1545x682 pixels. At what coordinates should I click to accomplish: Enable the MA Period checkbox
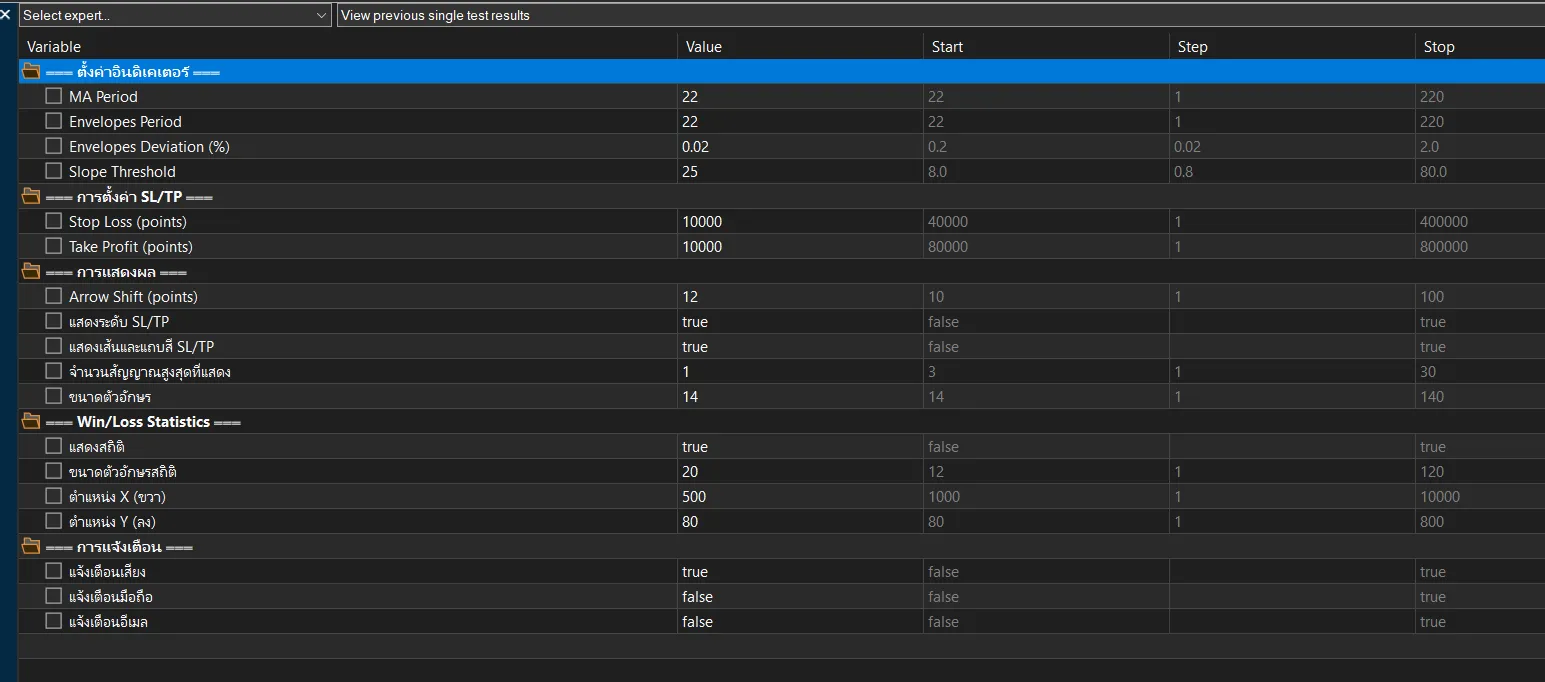(x=54, y=96)
